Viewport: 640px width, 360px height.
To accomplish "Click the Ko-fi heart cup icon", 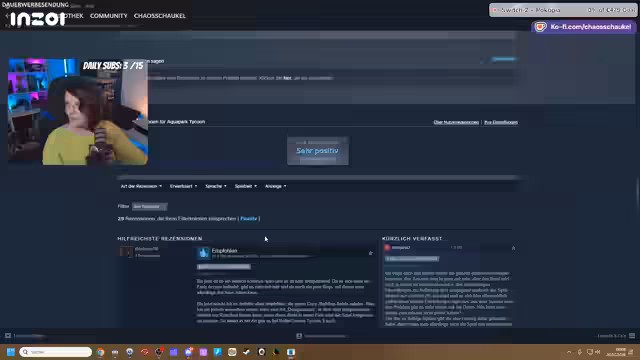I will point(540,27).
